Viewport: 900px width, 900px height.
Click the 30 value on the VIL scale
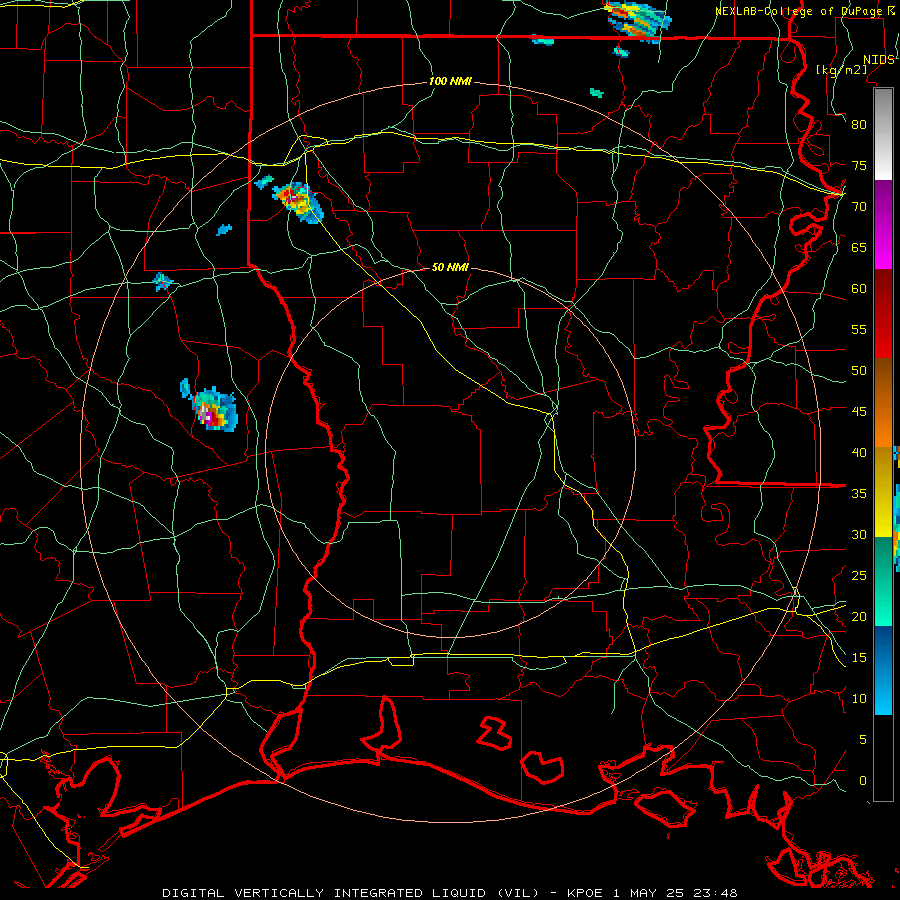pyautogui.click(x=859, y=534)
